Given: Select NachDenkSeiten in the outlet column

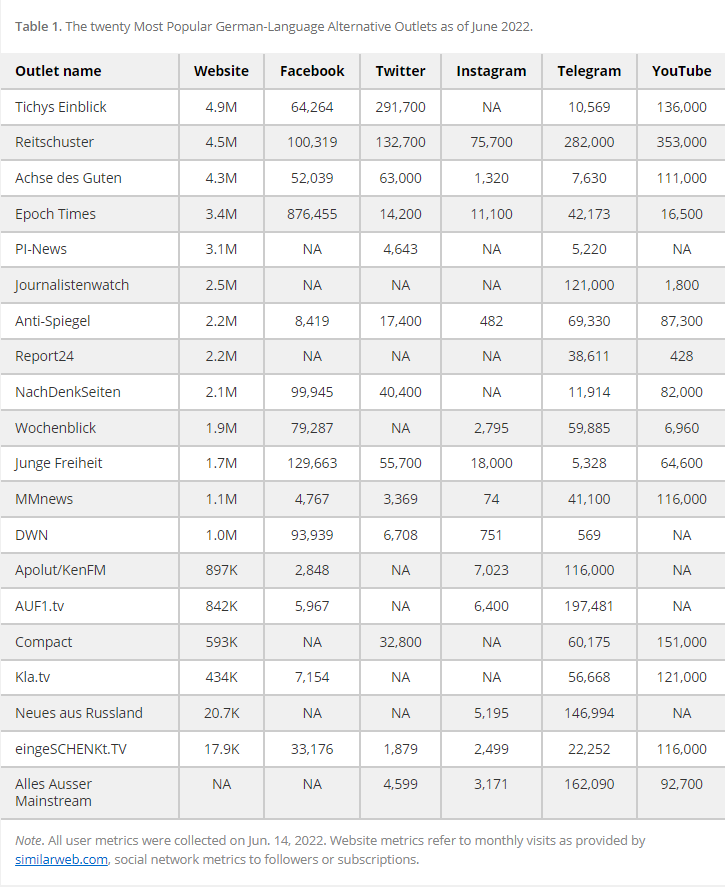Looking at the screenshot, I should point(68,392).
